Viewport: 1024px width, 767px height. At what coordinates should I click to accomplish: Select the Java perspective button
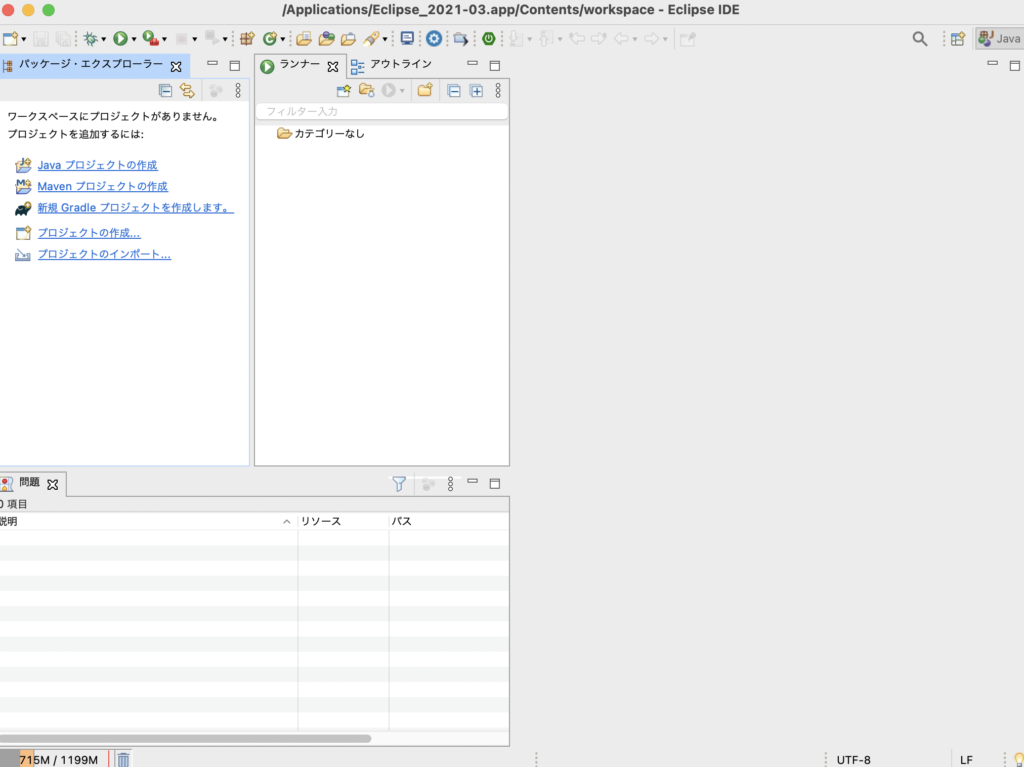pyautogui.click(x=999, y=39)
